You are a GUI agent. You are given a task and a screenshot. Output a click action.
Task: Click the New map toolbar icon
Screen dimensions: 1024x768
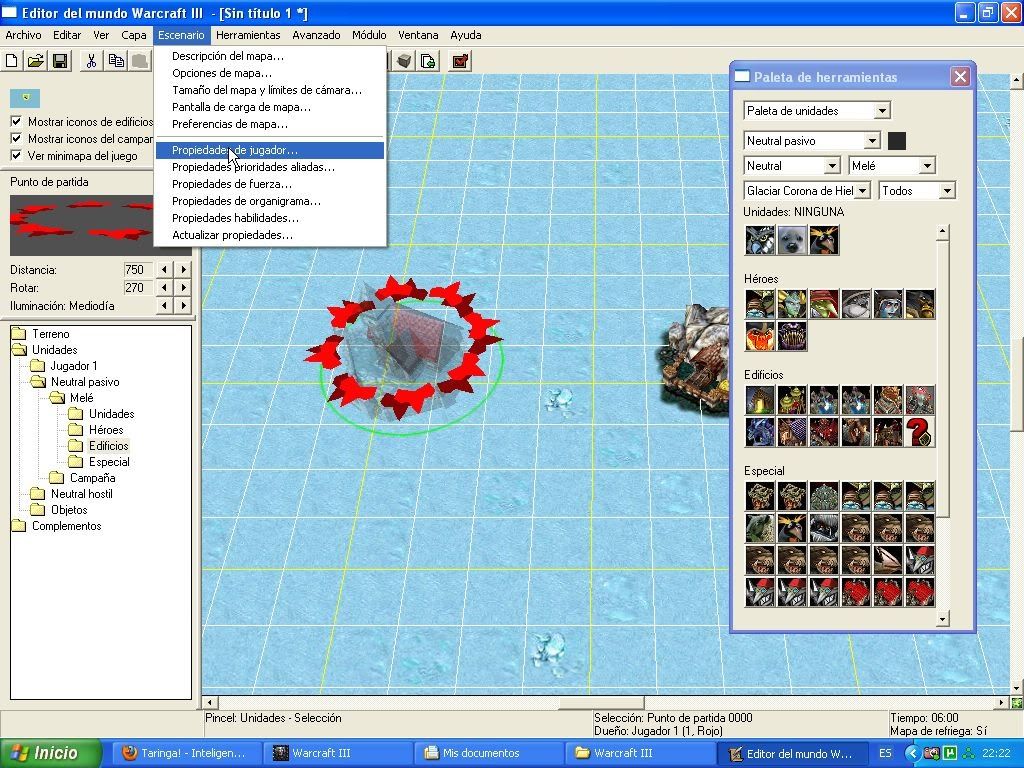pos(12,61)
